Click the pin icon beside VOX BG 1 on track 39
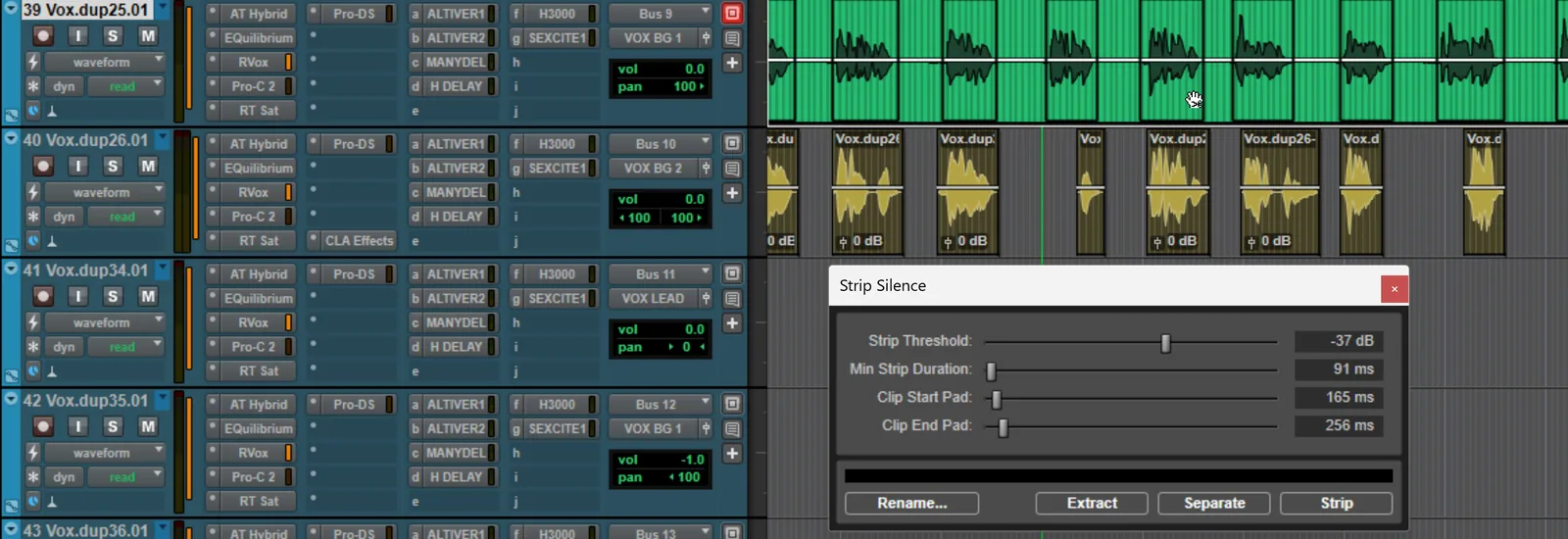1568x539 pixels. [706, 38]
